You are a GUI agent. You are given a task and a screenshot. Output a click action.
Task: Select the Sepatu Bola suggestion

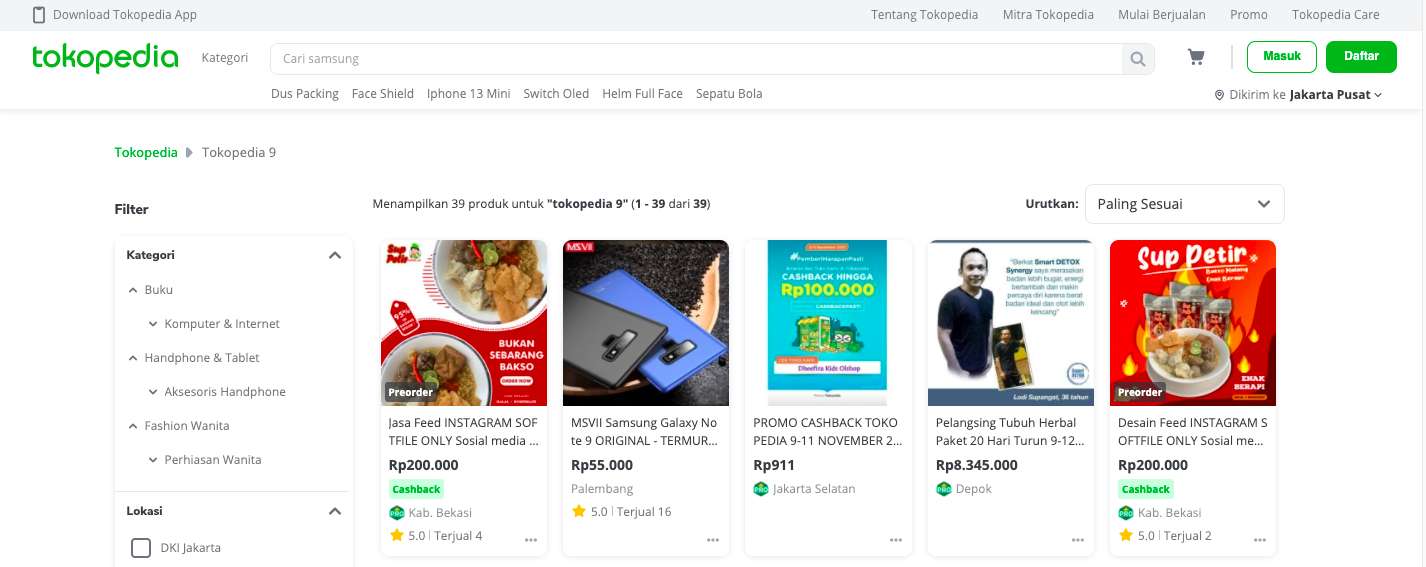[x=729, y=94]
